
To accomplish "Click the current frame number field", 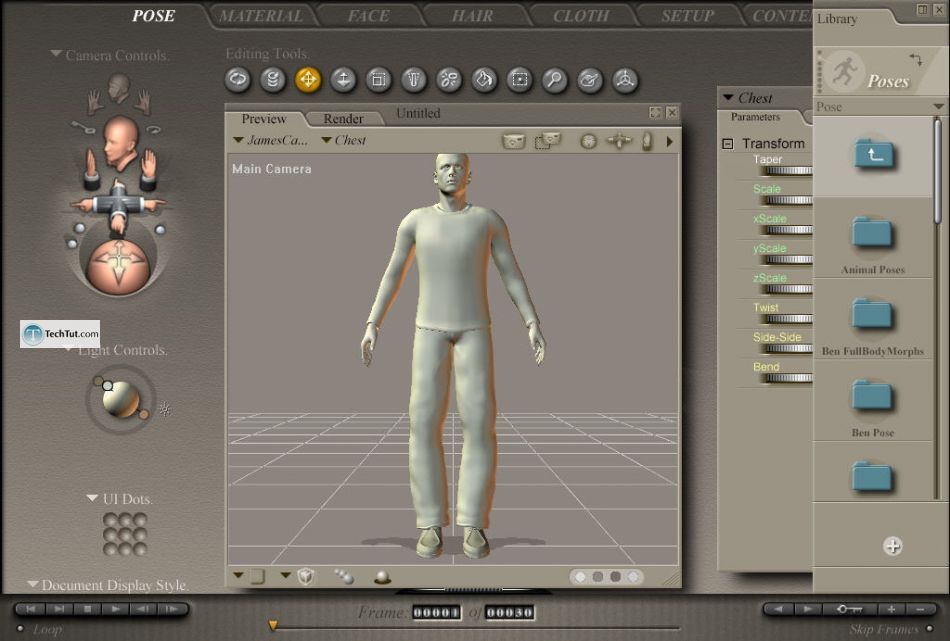I will pyautogui.click(x=437, y=613).
